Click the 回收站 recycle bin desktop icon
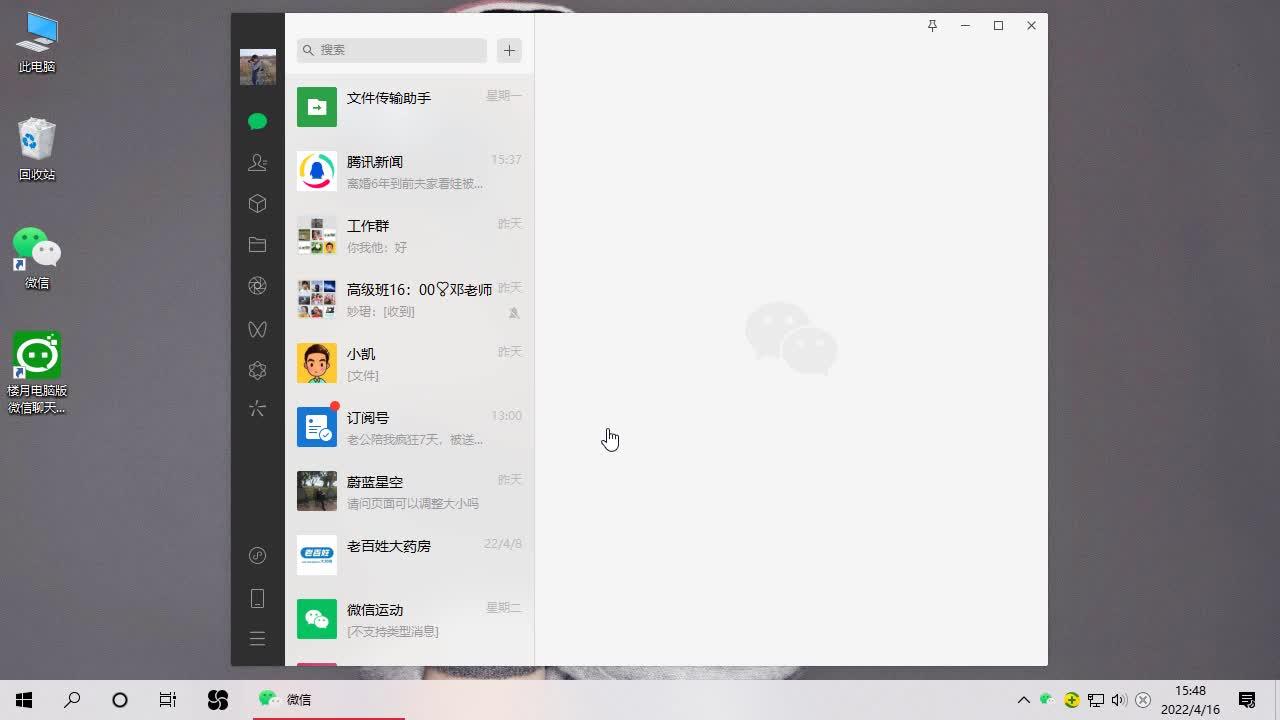Viewport: 1280px width, 720px height. click(x=37, y=150)
